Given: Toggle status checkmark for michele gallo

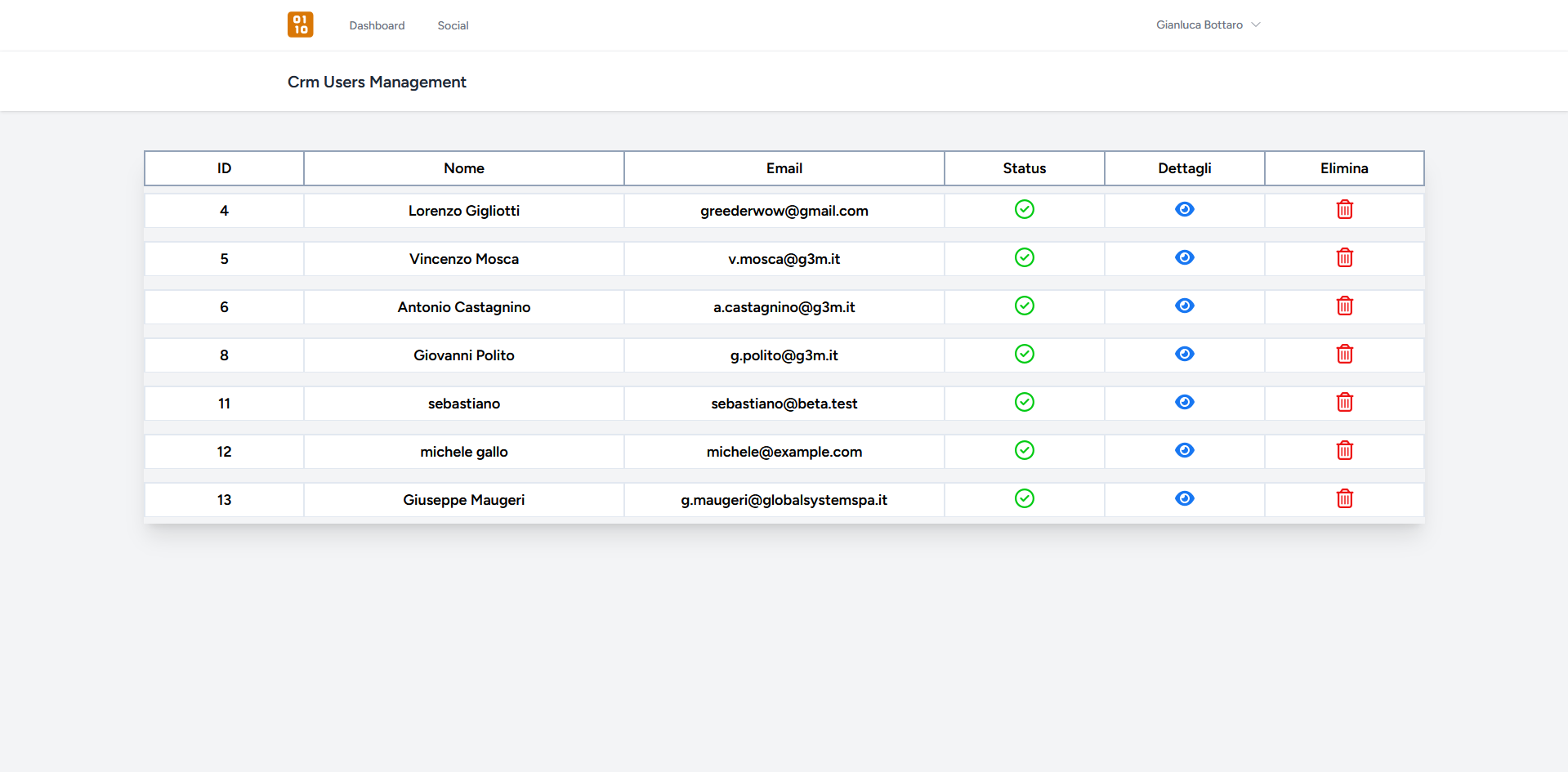Looking at the screenshot, I should click(1024, 451).
